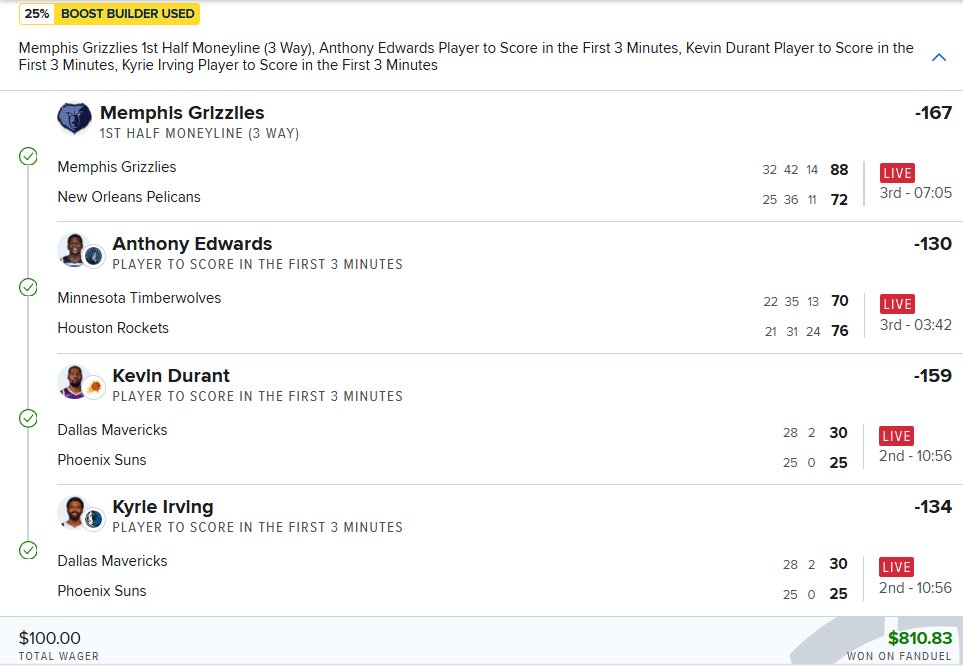Click green check icon for Anthony Edwards leg
963x666 pixels.
click(x=28, y=287)
